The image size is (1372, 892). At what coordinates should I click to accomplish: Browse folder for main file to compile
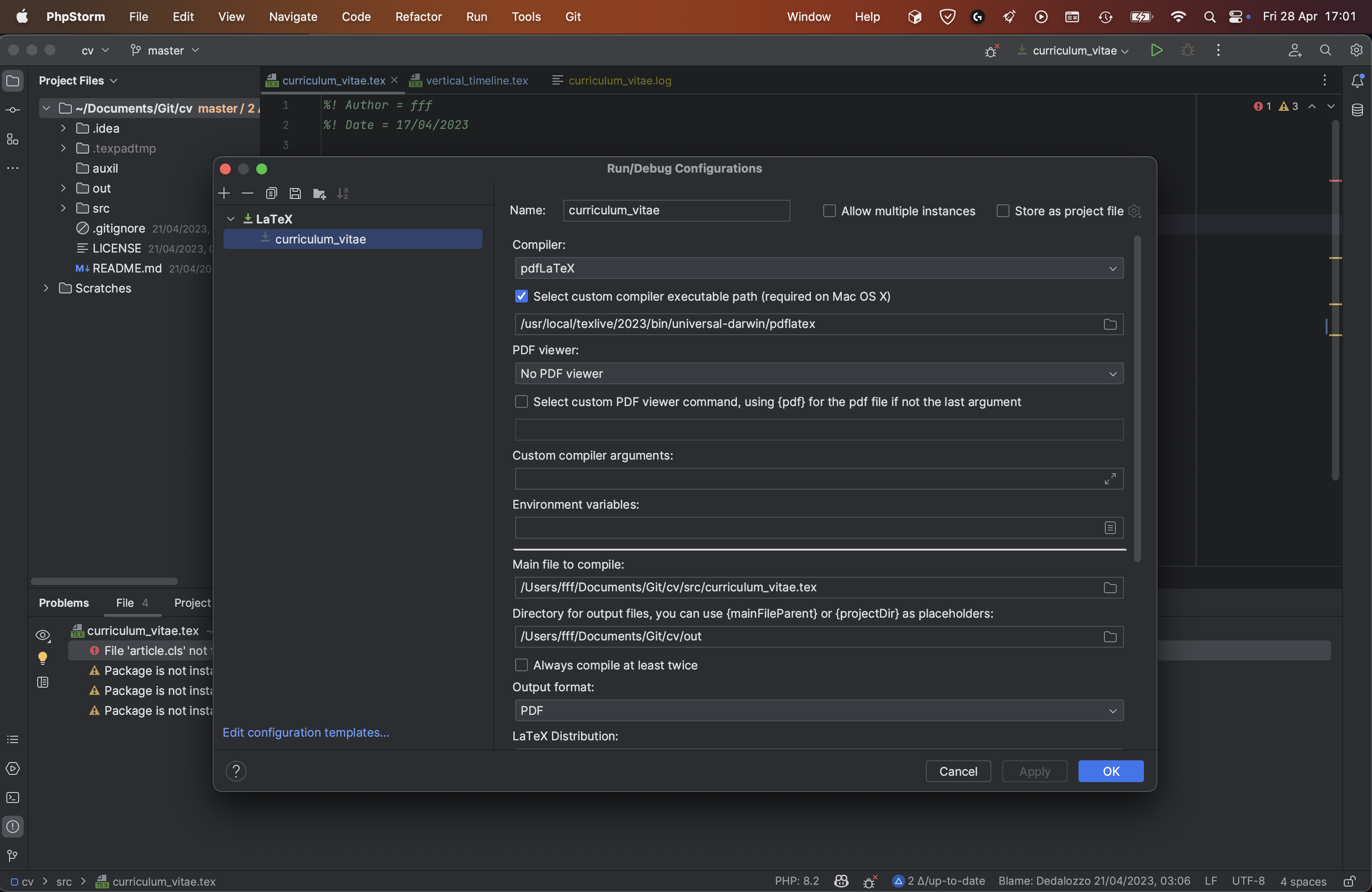[x=1109, y=587]
